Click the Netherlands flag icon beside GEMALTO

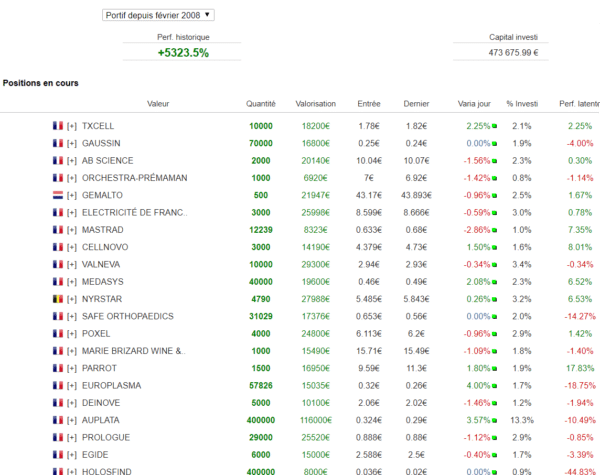(x=58, y=195)
